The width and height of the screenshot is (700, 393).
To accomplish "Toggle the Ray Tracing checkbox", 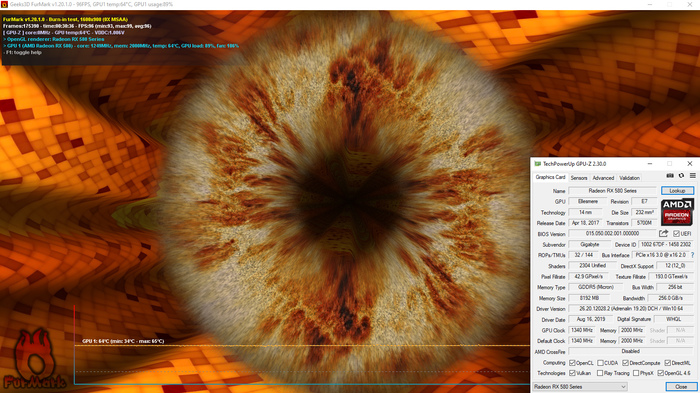I will click(x=600, y=373).
